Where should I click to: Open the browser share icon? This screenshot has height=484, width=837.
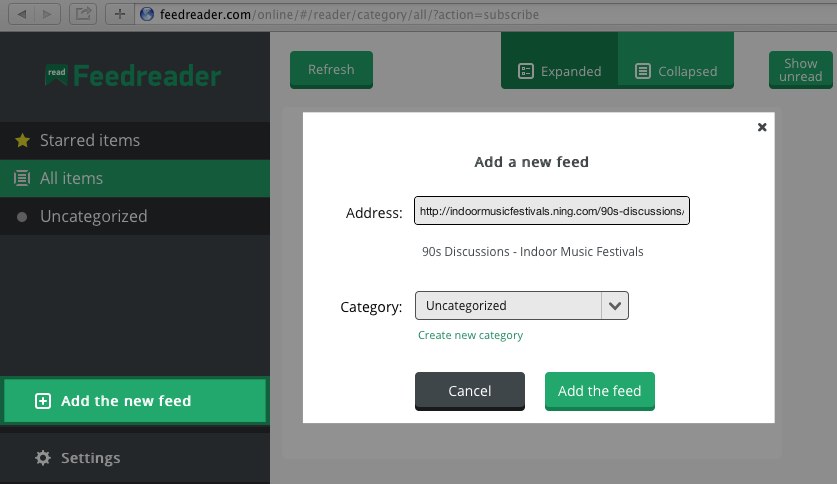(83, 14)
